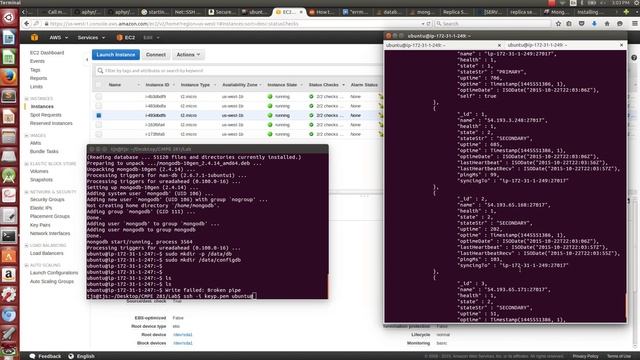Select checkbox for first instance row
Screen dimensions: 640x360
[98, 97]
